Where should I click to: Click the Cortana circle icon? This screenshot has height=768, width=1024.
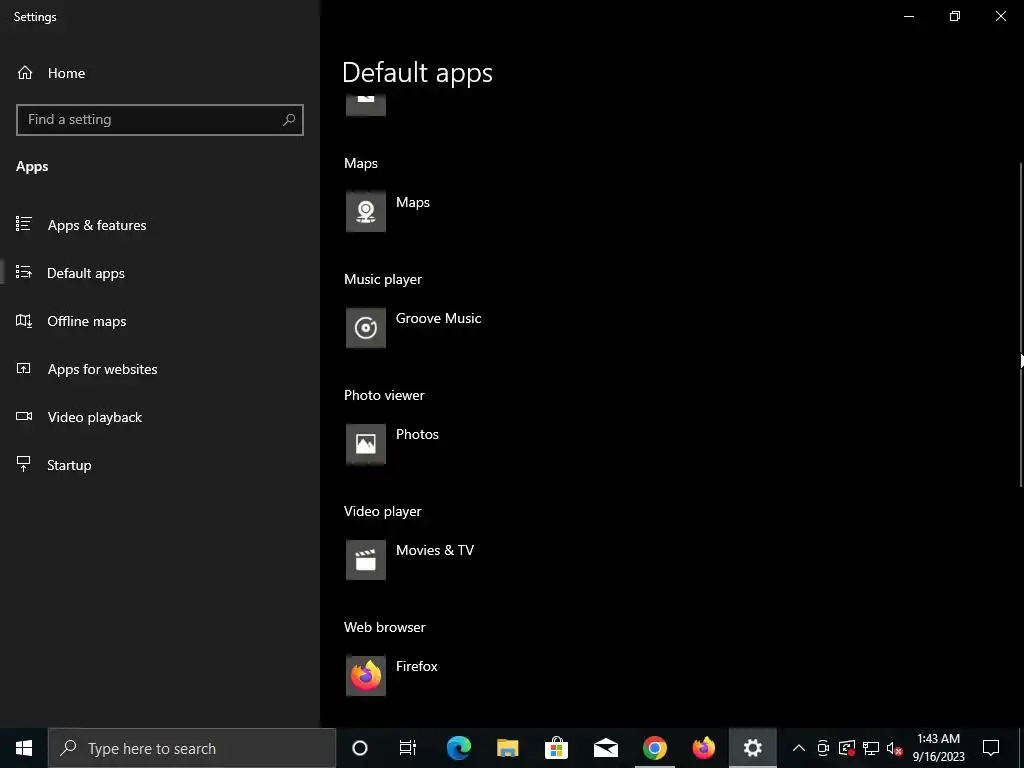(360, 748)
